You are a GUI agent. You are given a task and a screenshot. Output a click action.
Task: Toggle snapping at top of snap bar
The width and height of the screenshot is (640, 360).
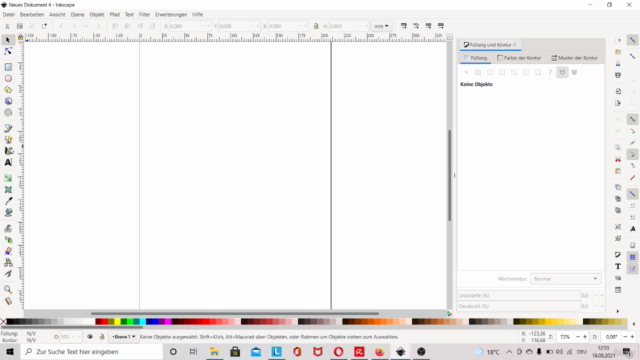[x=632, y=40]
